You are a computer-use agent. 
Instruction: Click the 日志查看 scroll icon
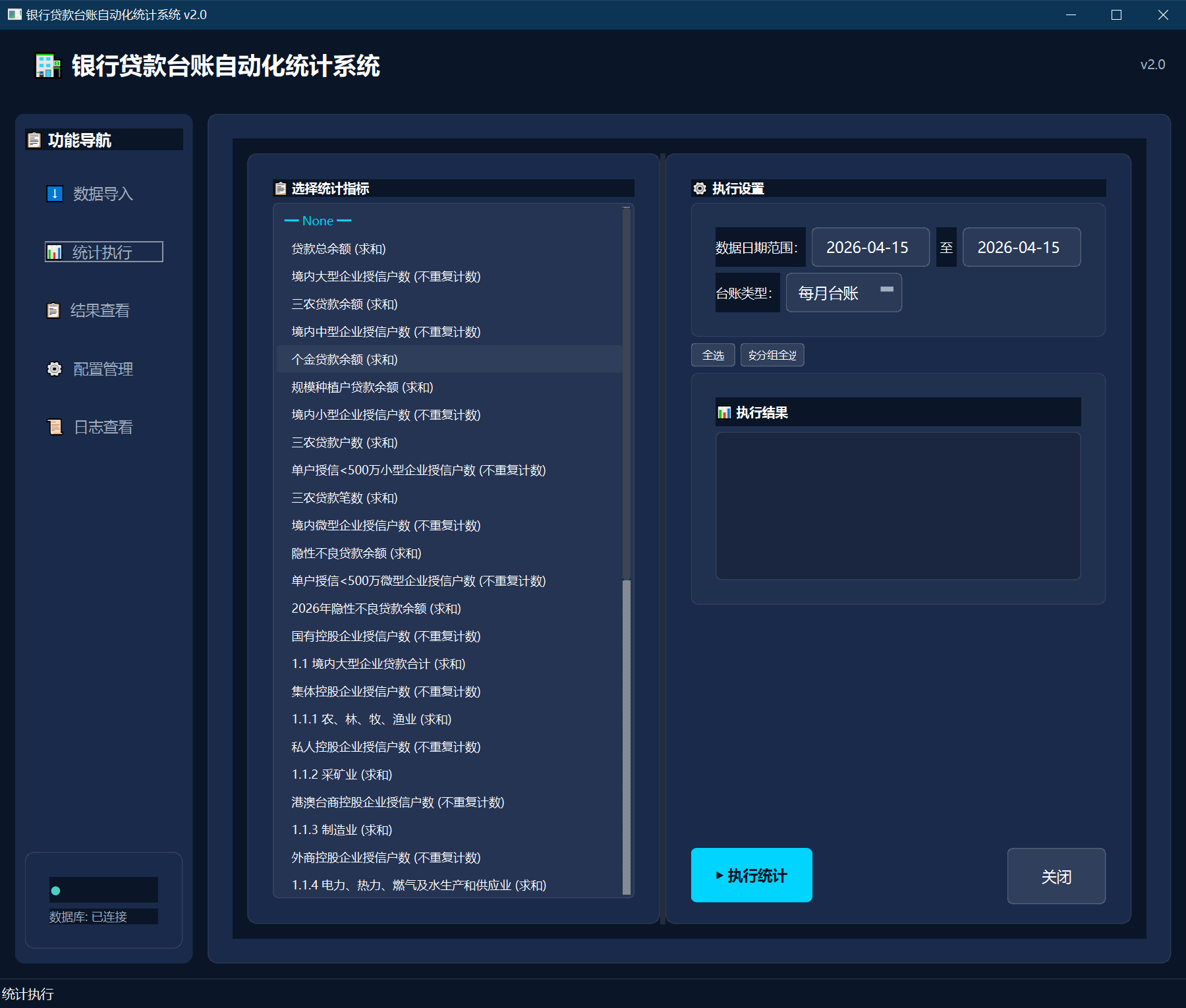[x=55, y=427]
